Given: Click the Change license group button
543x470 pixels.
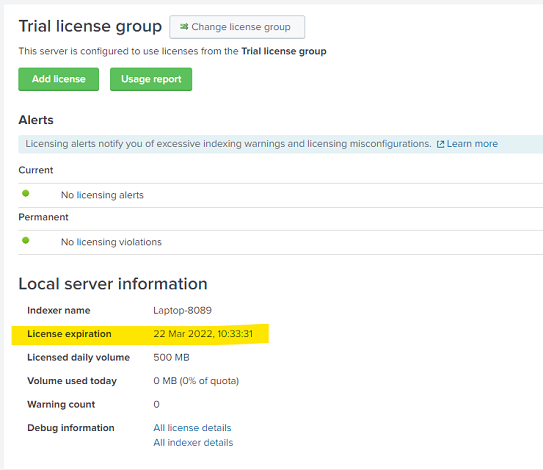Looking at the screenshot, I should click(237, 27).
